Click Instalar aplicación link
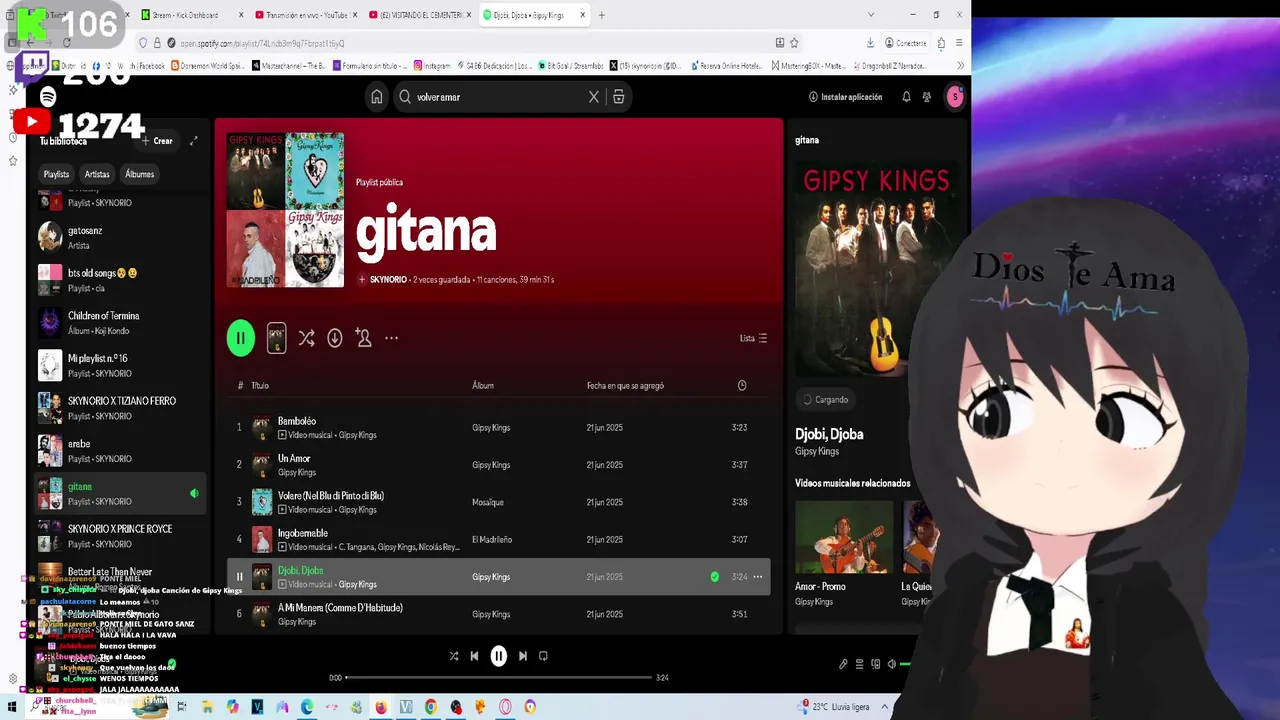 846,97
